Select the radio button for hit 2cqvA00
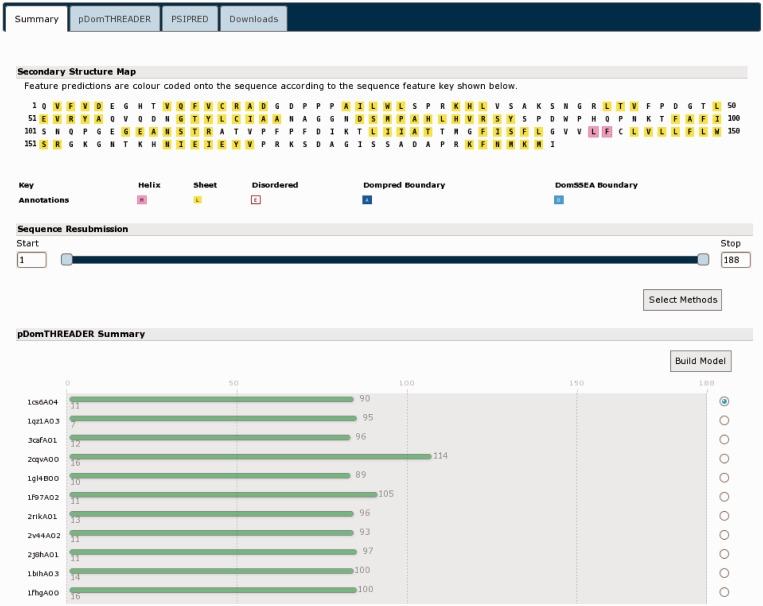The width and height of the screenshot is (763, 606). point(724,458)
